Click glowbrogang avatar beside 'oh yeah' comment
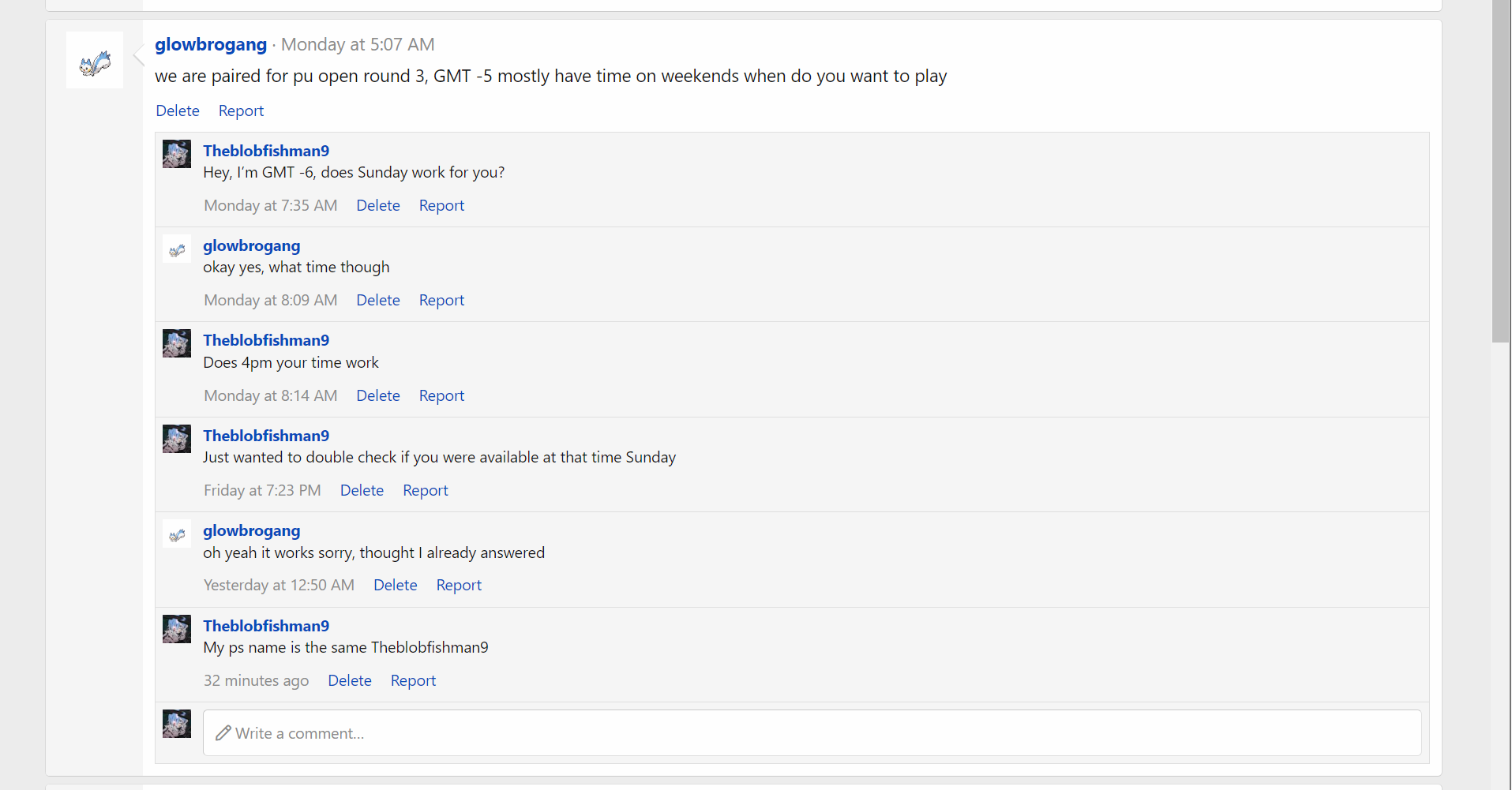 pos(177,534)
